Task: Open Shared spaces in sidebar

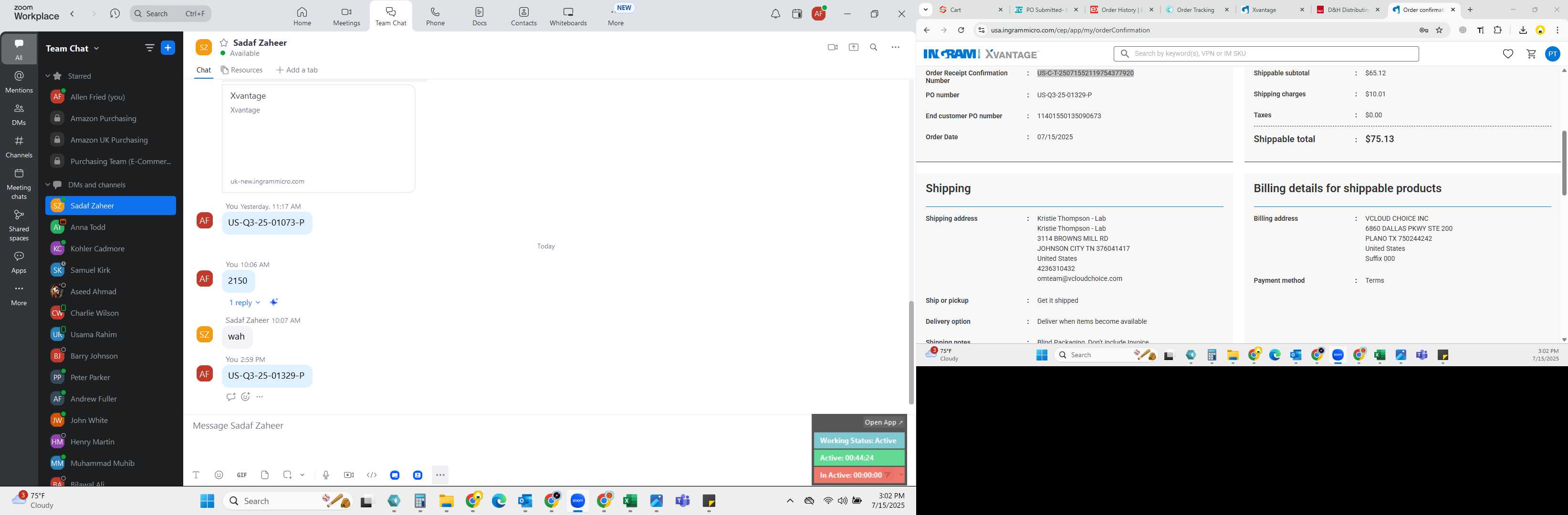Action: 19,225
